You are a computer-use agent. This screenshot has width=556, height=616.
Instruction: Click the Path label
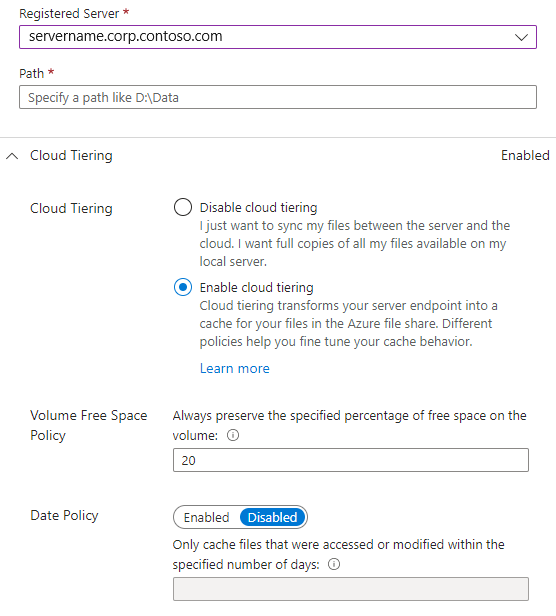click(31, 73)
